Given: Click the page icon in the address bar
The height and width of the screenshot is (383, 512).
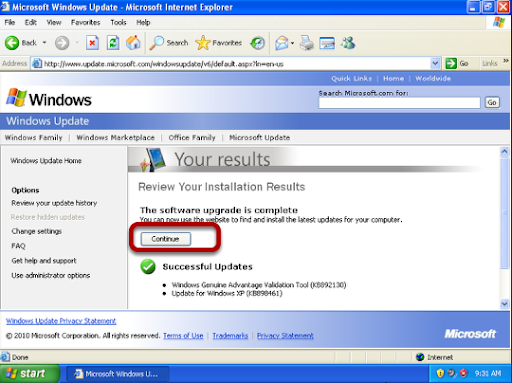Looking at the screenshot, I should point(37,63).
